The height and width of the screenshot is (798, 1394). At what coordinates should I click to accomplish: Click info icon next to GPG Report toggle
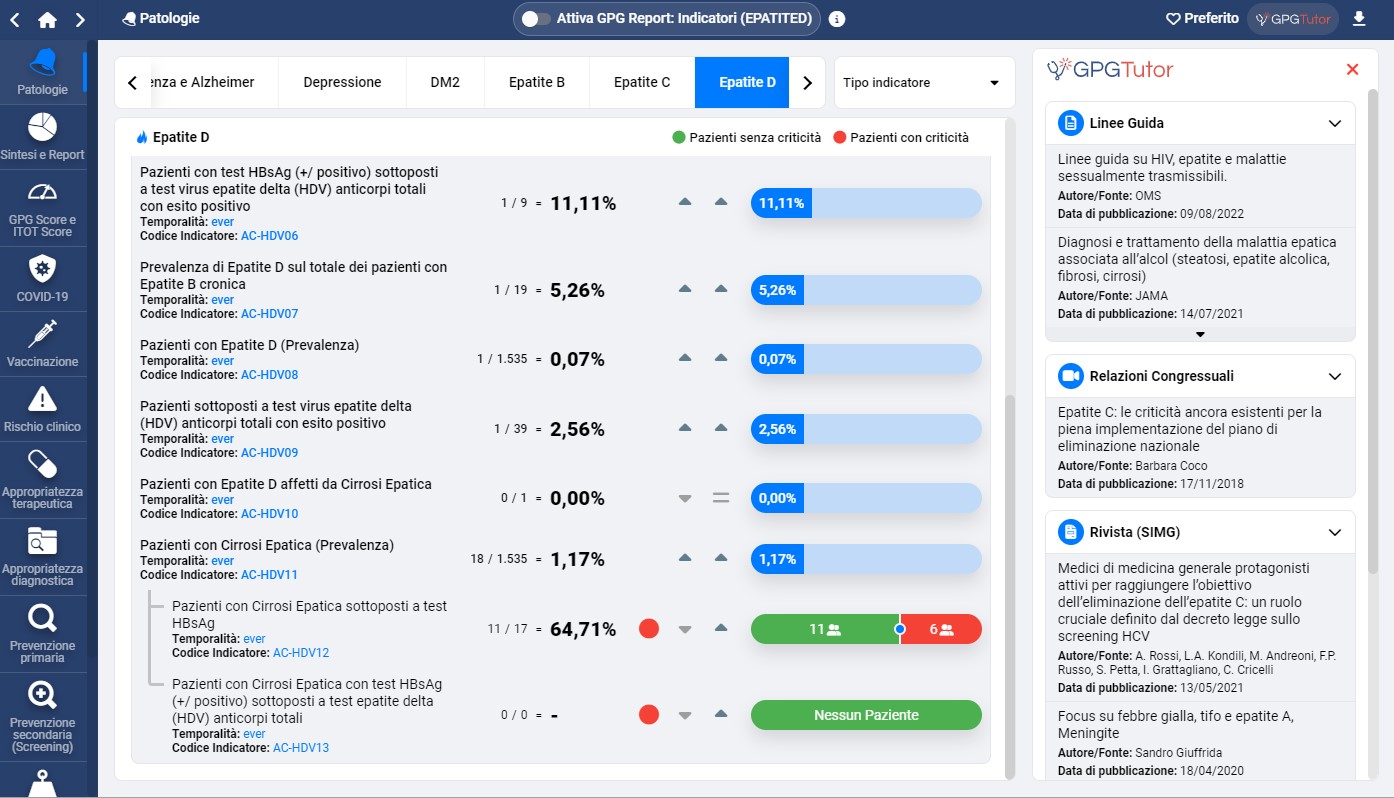tap(837, 19)
